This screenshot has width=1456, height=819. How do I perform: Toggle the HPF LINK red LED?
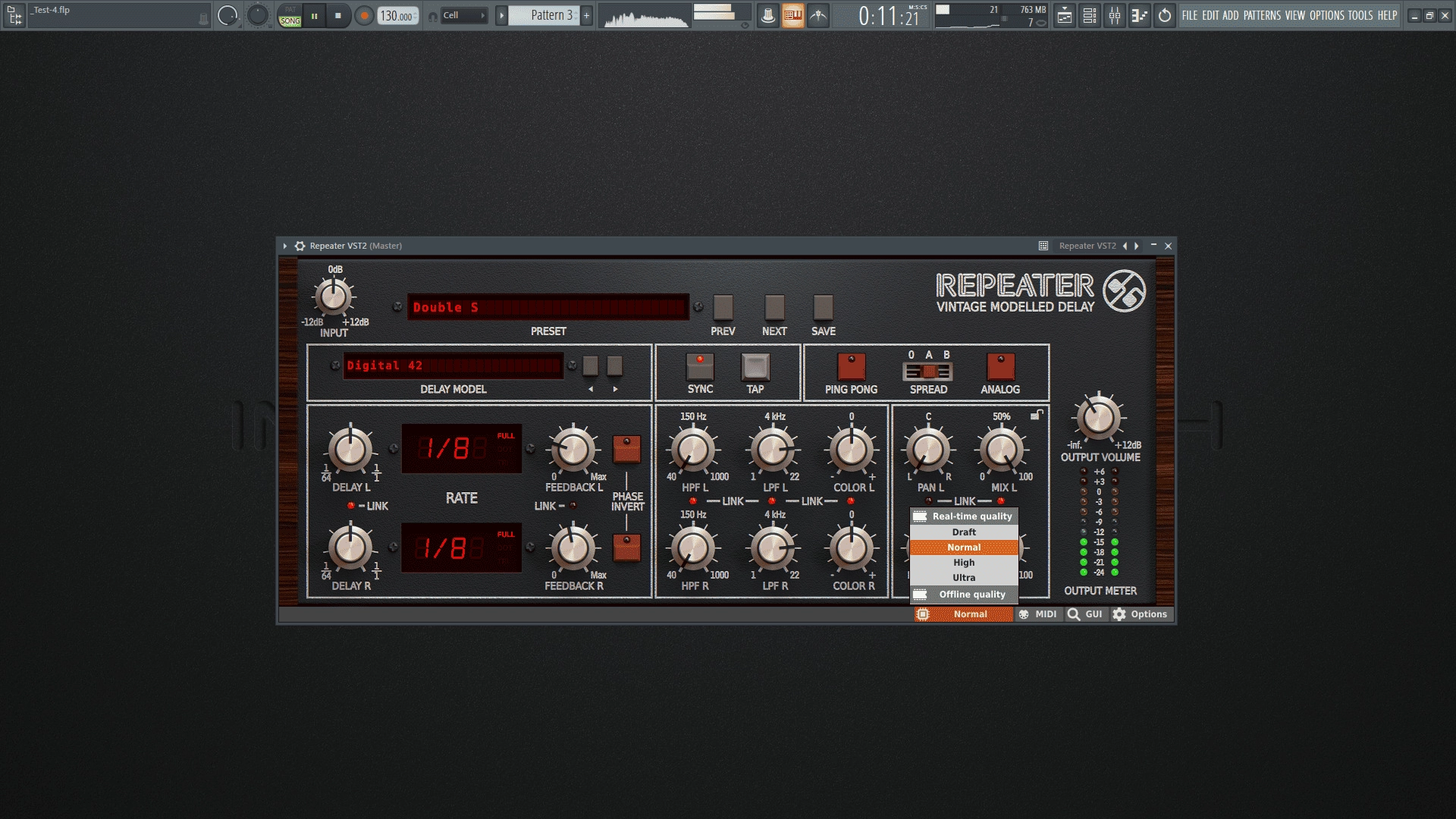tap(692, 501)
